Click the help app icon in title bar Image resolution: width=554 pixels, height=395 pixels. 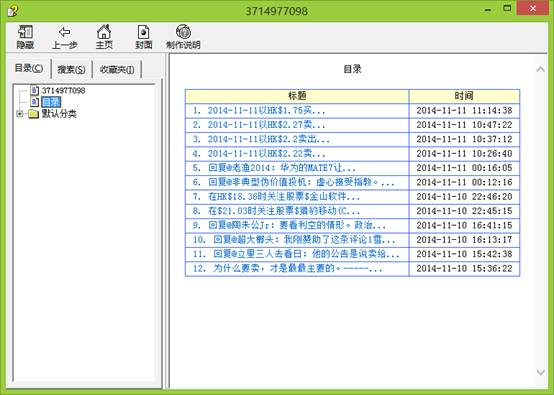pyautogui.click(x=12, y=11)
